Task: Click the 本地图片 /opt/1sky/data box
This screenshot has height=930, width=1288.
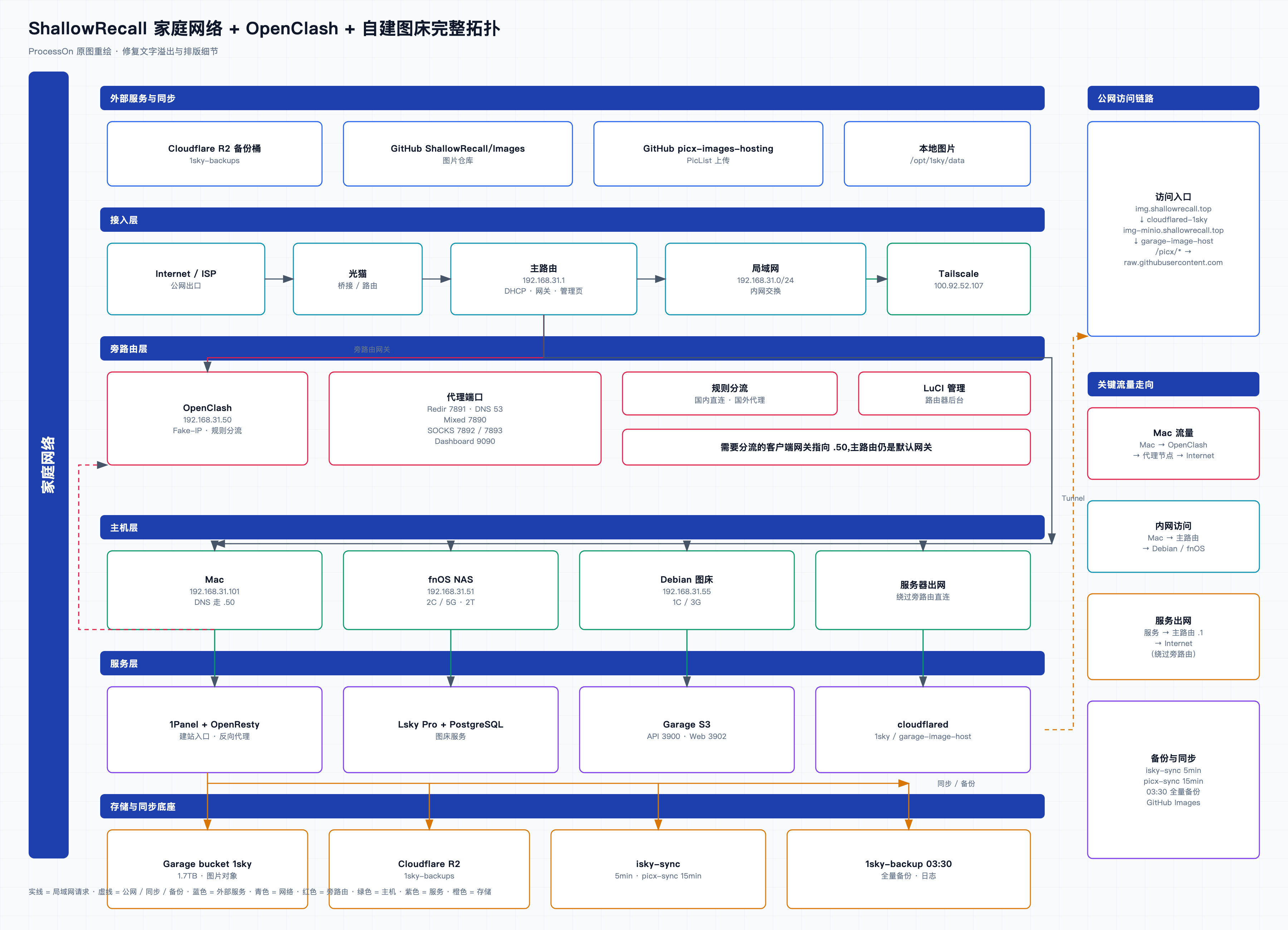Action: pyautogui.click(x=937, y=154)
